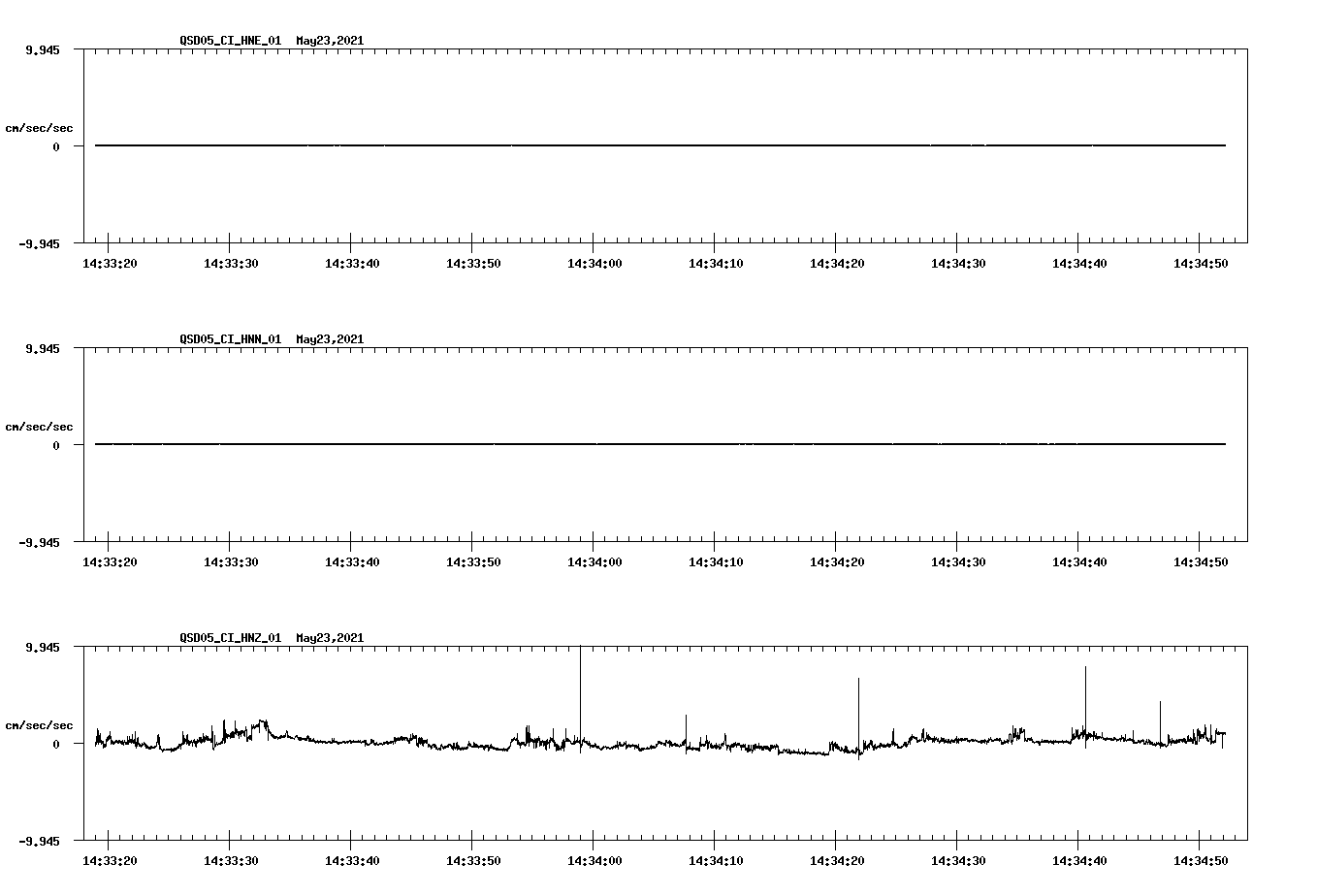Click the 14:34:50 tick label under the HNE plot
This screenshot has height=896, width=1317.
(x=1203, y=262)
